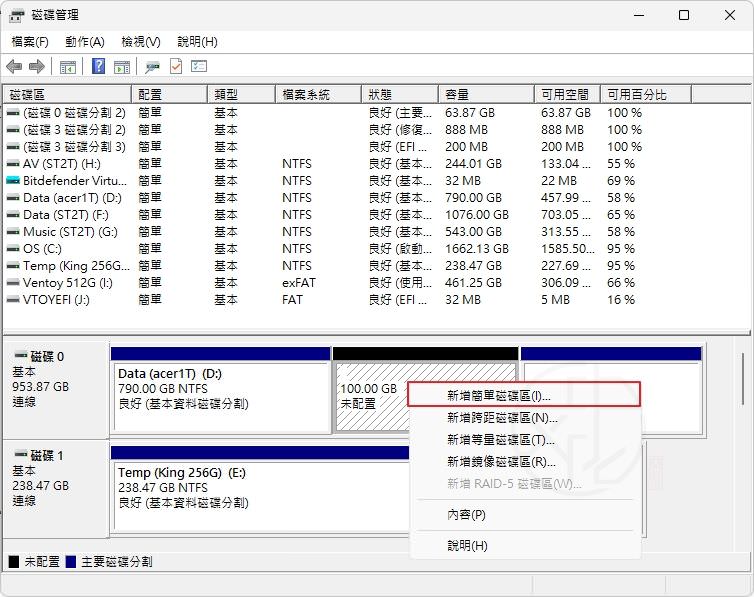Choose 新增跨距磁碟區(N)... from context menu
Viewport: 754px width, 597px height.
pyautogui.click(x=526, y=417)
